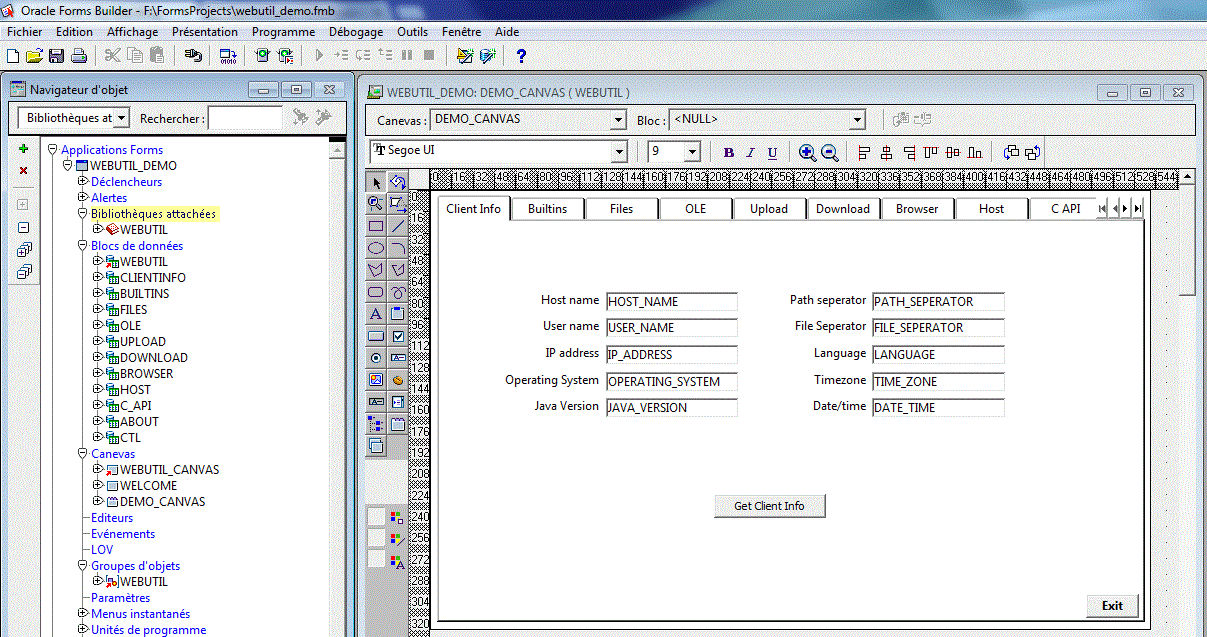Screen dimensions: 1207x637
Task: Click the Align Left layout icon
Action: tap(863, 151)
